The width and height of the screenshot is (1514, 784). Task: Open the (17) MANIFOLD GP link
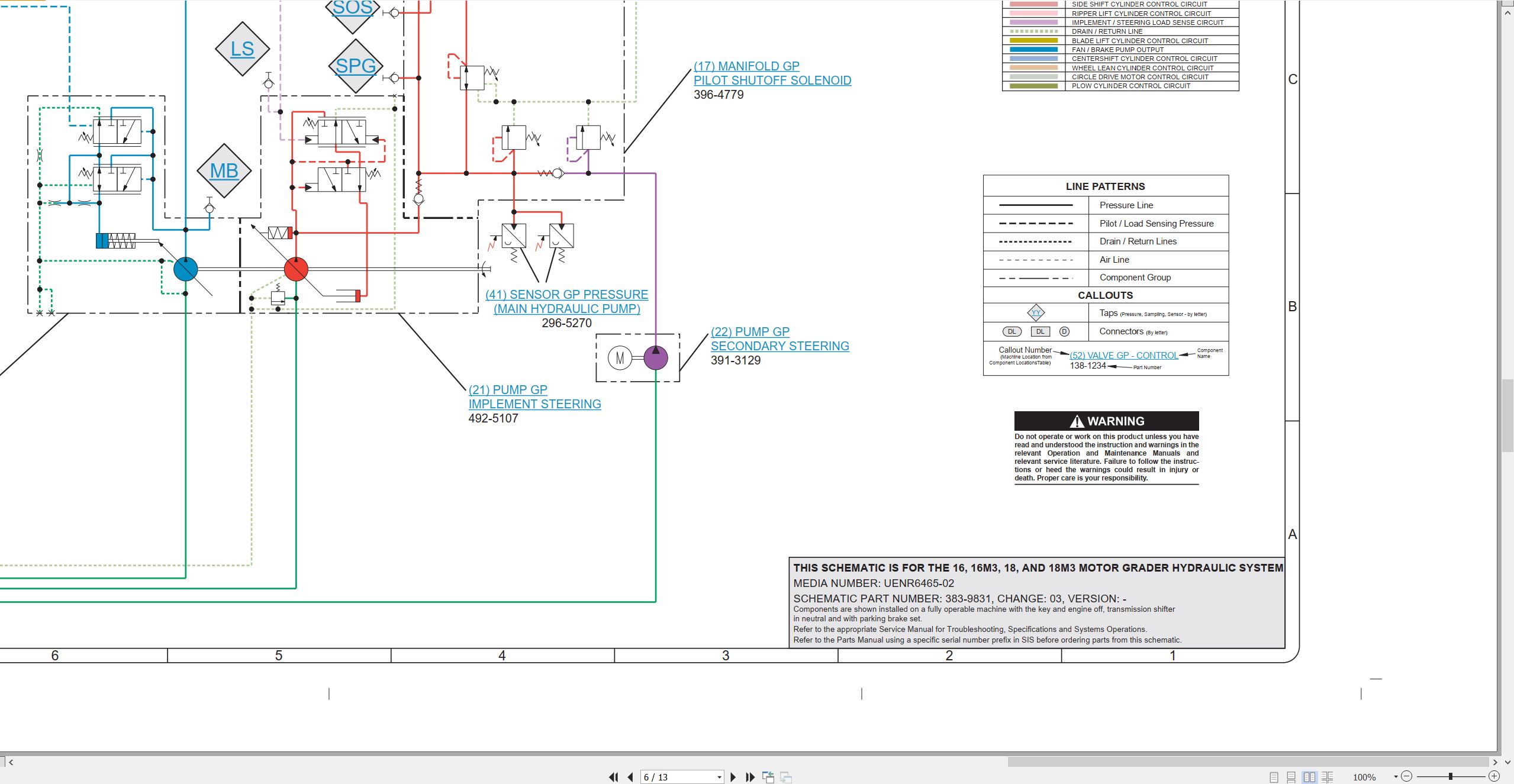tap(746, 66)
